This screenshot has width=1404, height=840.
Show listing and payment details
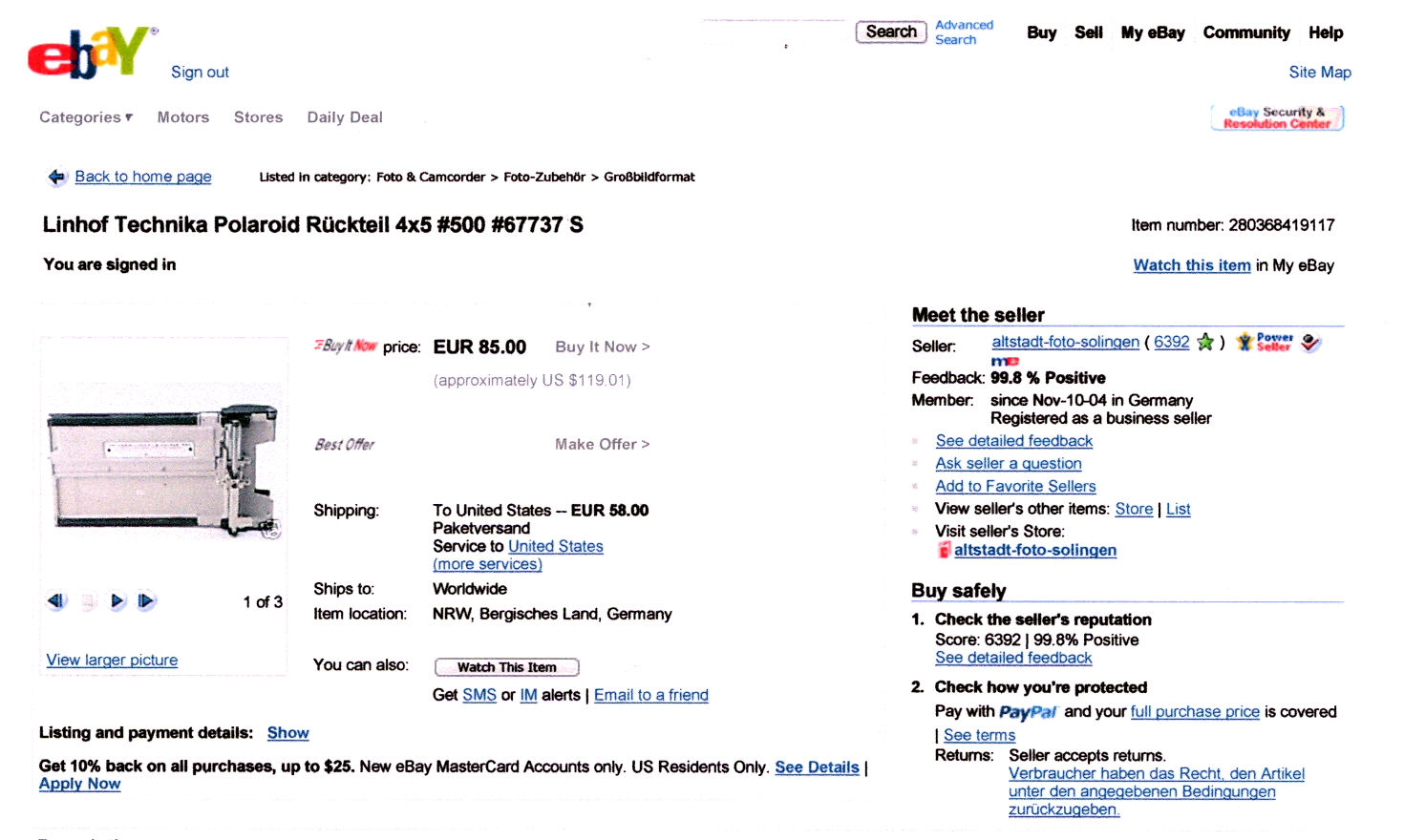coord(288,733)
